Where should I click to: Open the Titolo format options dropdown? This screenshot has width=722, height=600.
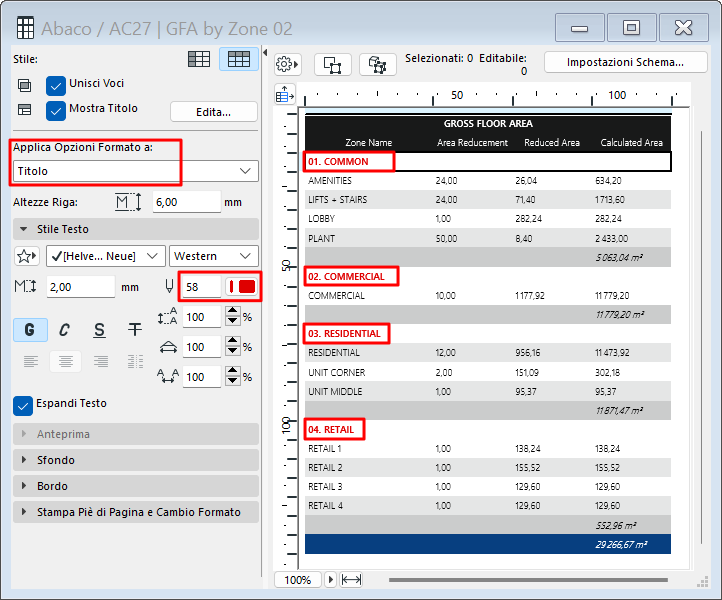[134, 172]
